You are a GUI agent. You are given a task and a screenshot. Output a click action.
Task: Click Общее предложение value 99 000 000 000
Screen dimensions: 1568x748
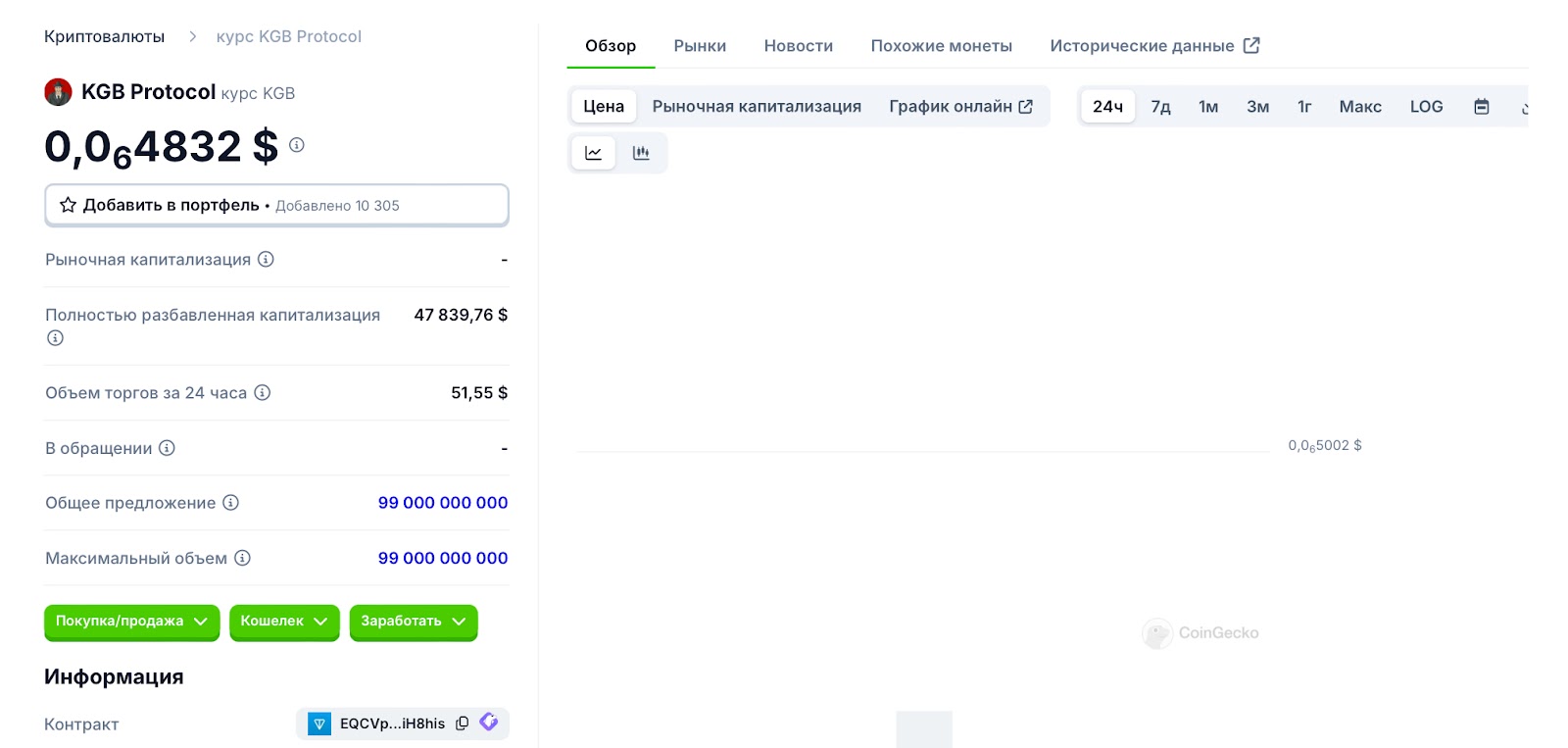point(443,503)
